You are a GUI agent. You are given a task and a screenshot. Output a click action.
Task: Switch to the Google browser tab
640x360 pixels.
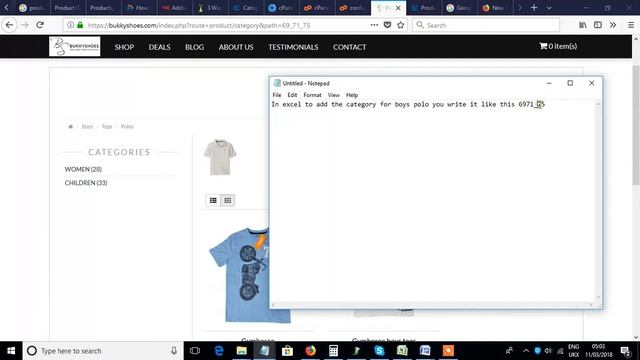[459, 8]
